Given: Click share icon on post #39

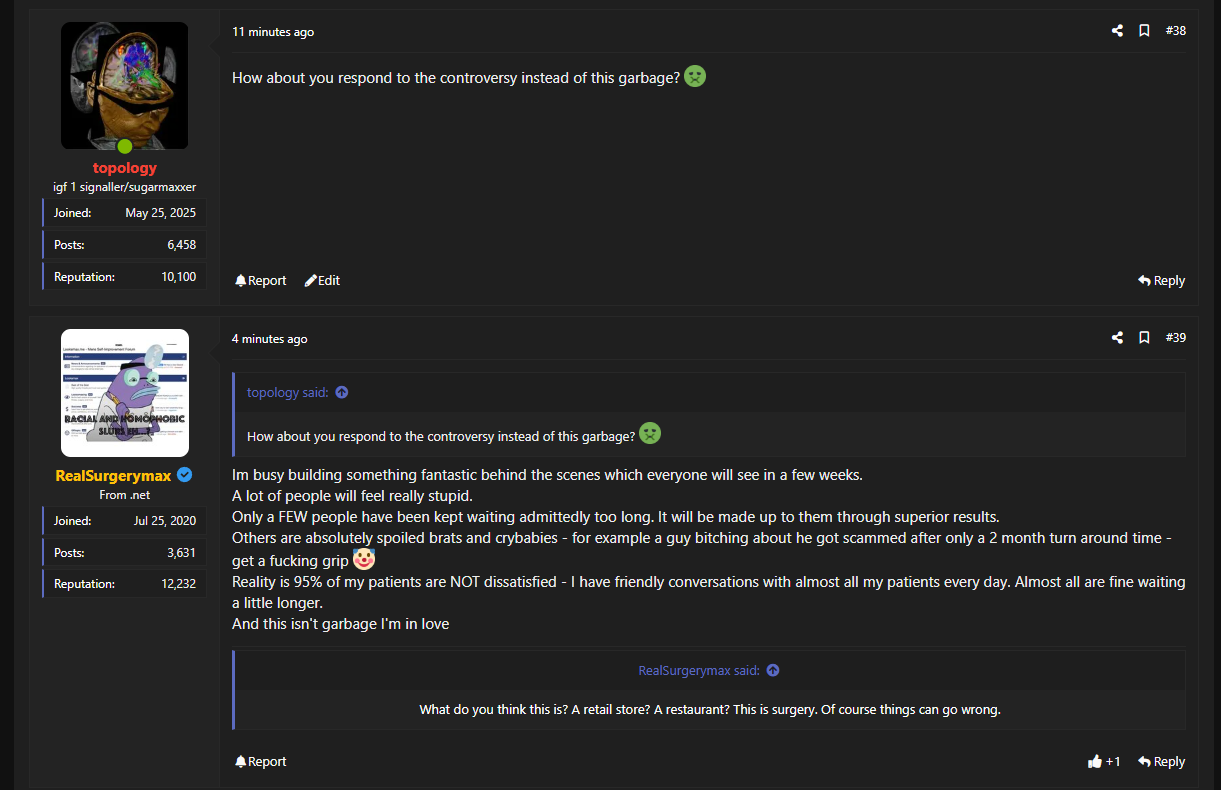Looking at the screenshot, I should [x=1117, y=338].
